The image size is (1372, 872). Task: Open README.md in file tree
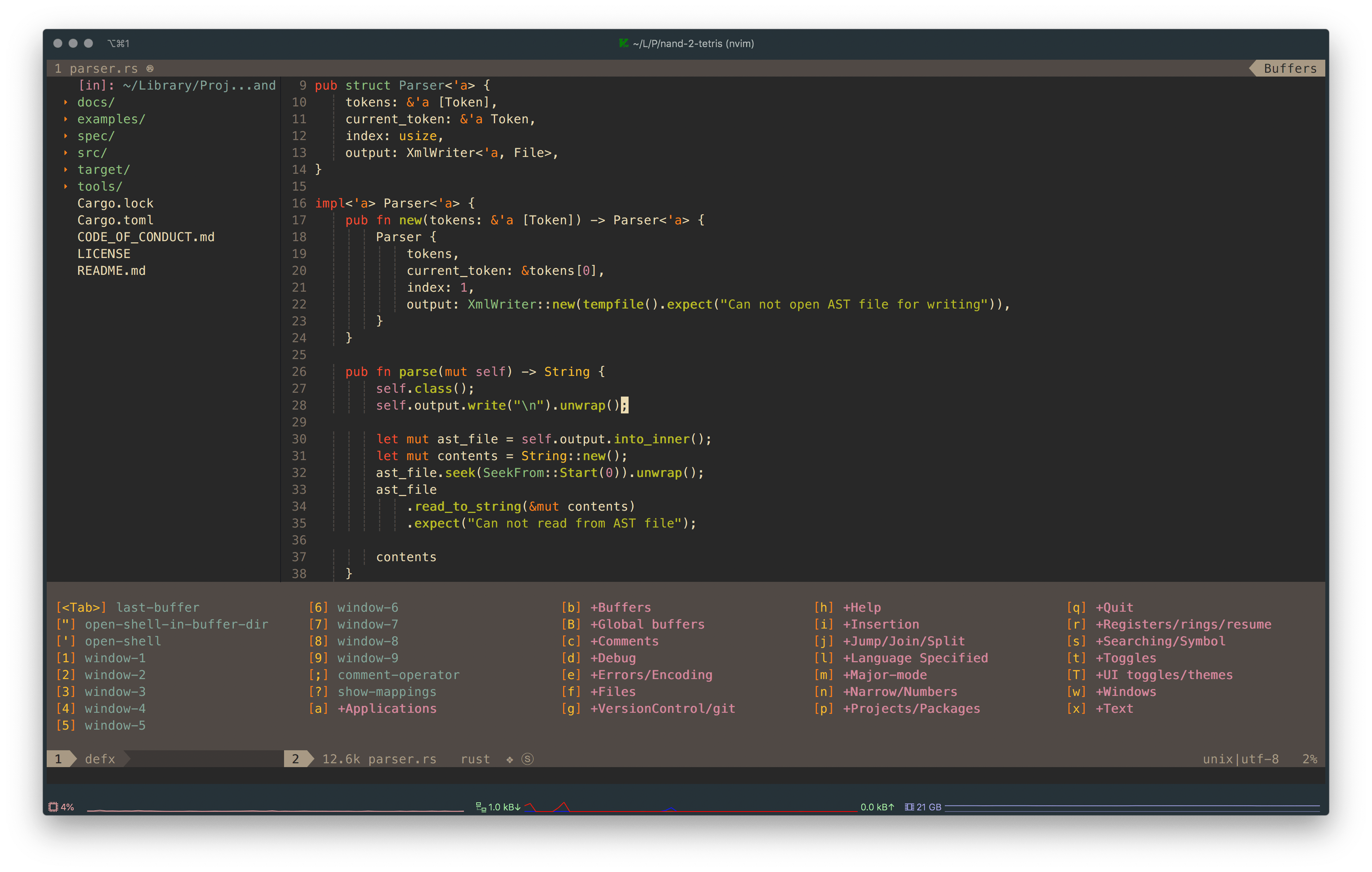click(x=111, y=271)
